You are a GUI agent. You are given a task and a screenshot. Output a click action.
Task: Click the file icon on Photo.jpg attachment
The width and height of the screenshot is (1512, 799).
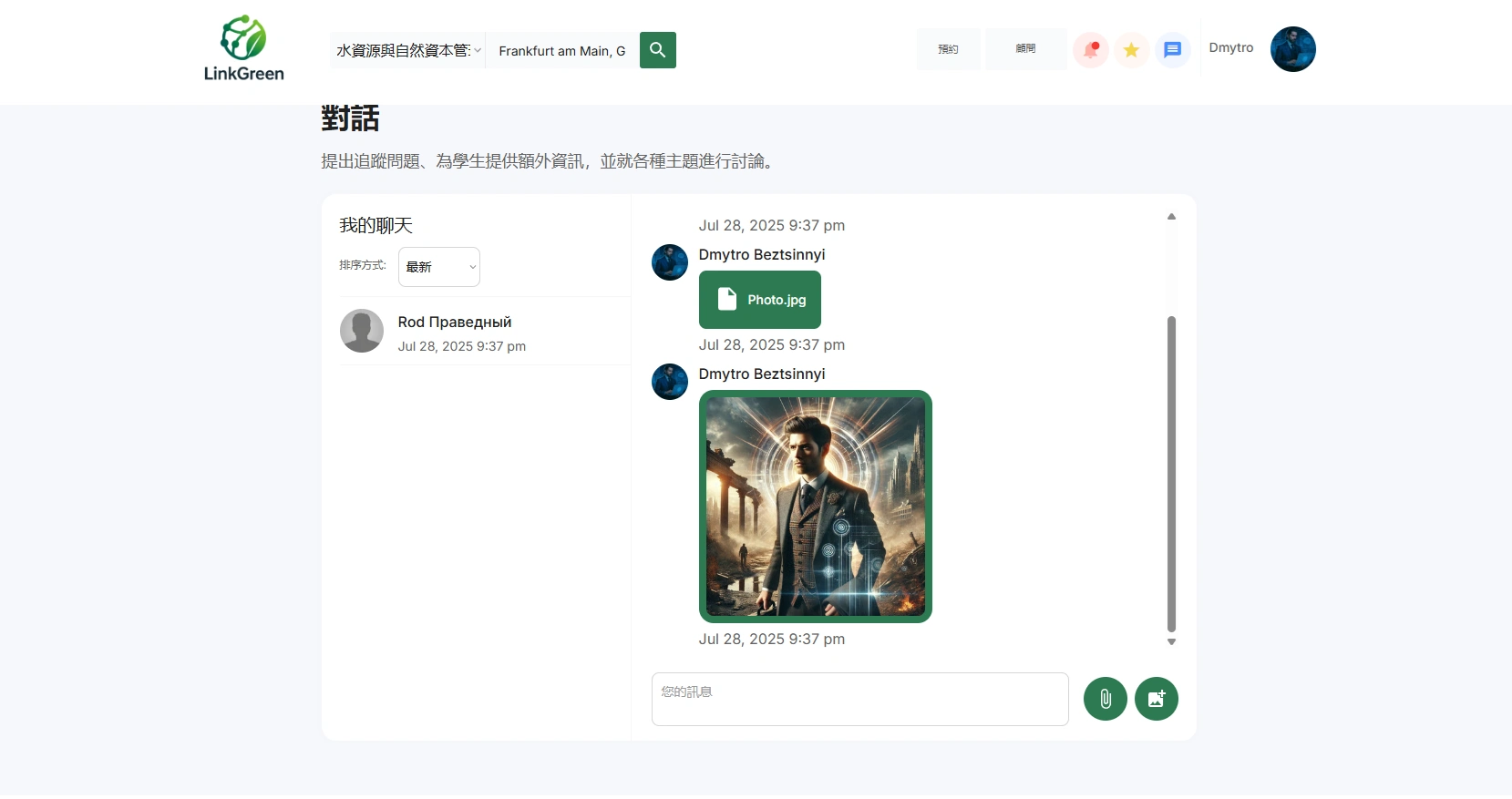point(726,299)
